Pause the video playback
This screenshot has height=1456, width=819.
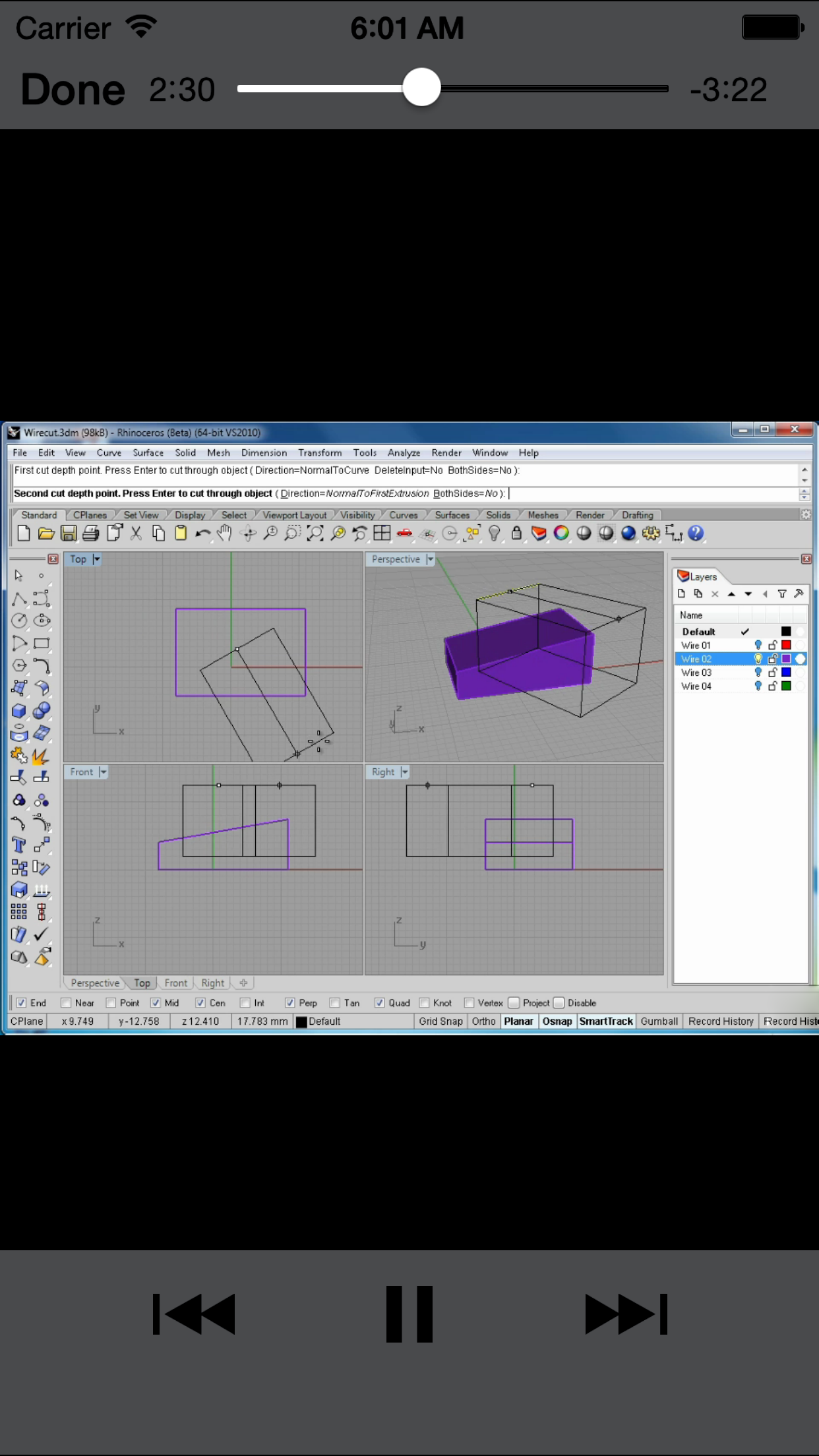(x=409, y=1314)
